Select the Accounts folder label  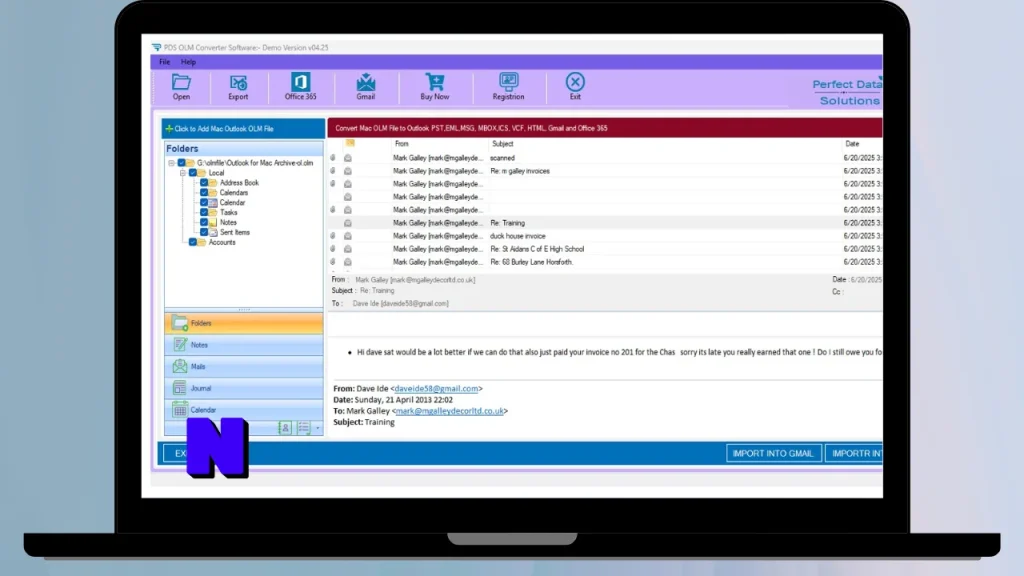point(222,242)
